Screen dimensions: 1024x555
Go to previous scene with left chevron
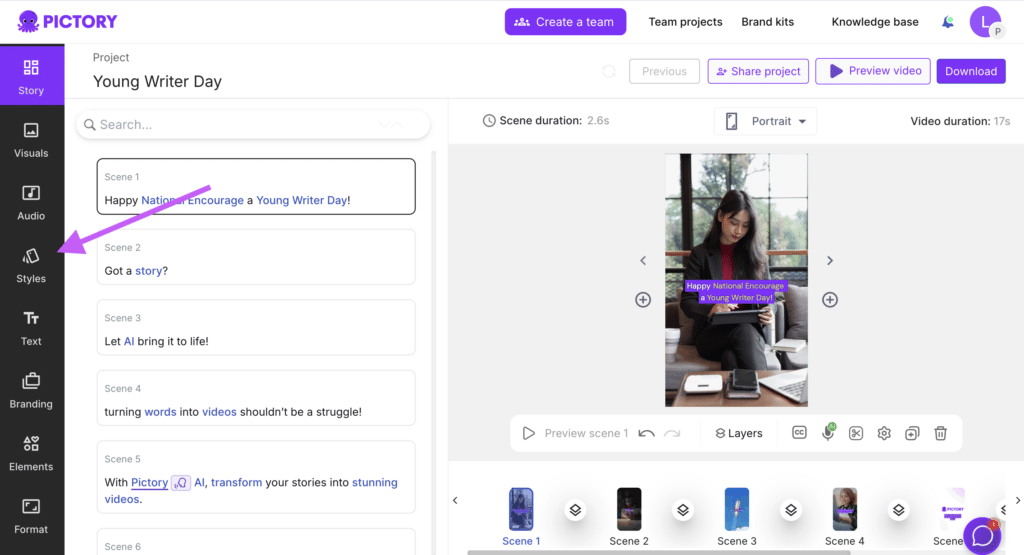pos(643,261)
